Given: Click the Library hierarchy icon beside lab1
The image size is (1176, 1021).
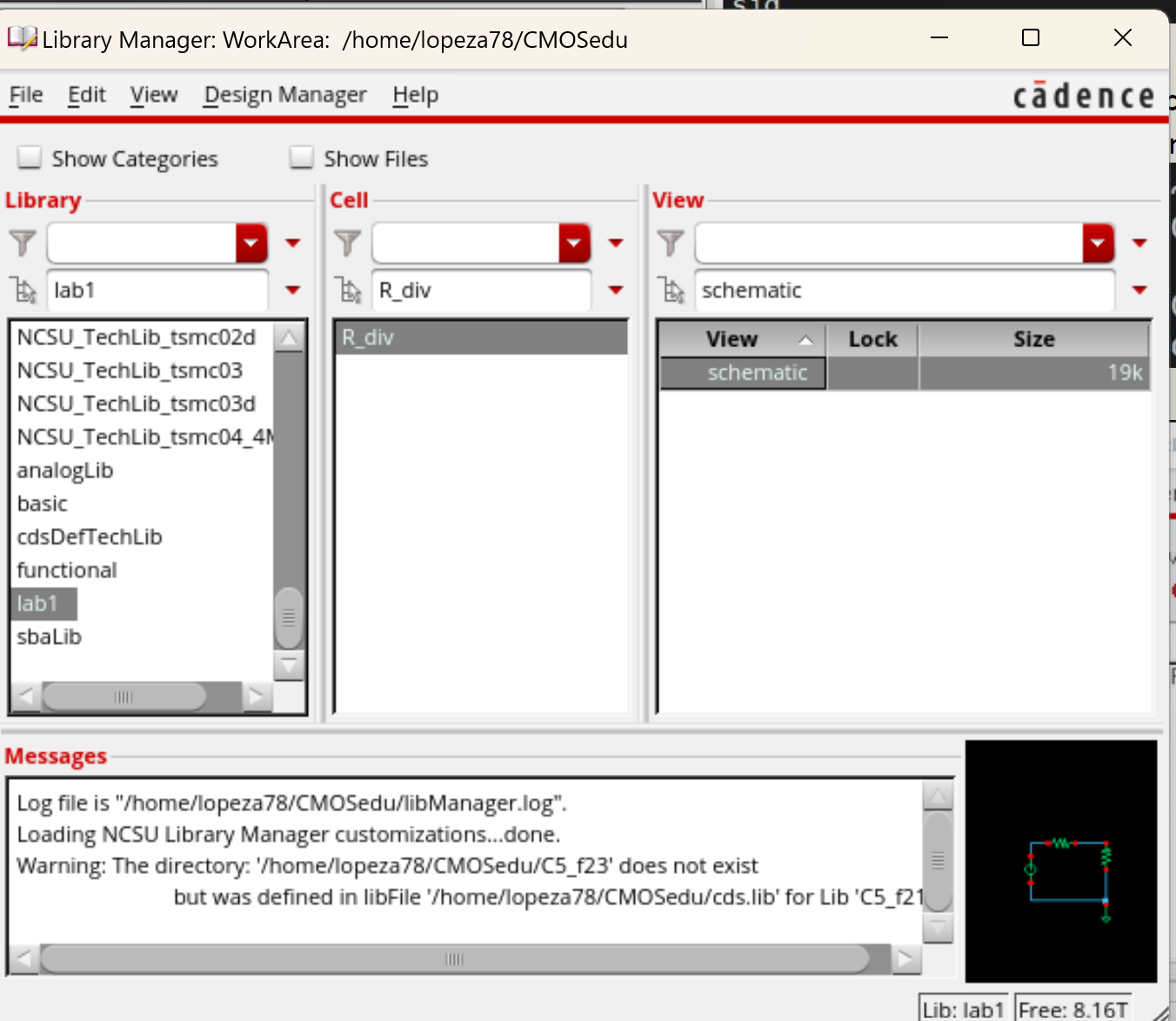Looking at the screenshot, I should pyautogui.click(x=23, y=290).
